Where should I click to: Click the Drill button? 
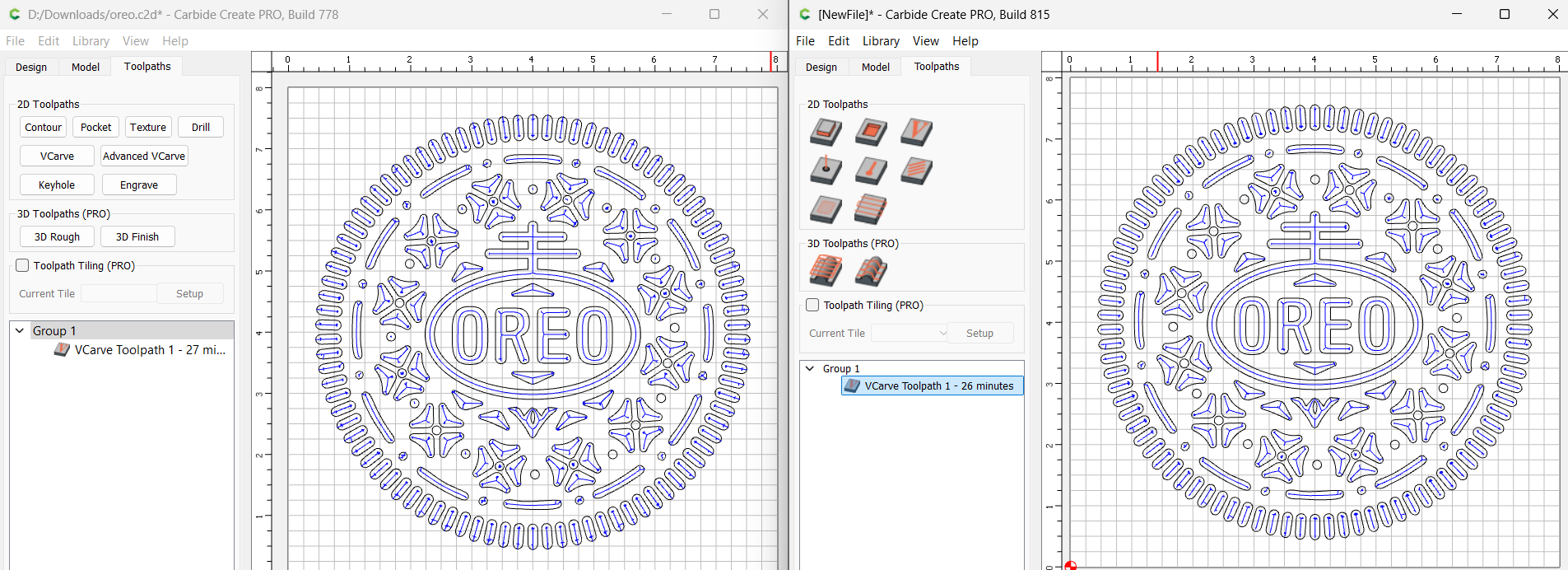point(201,127)
